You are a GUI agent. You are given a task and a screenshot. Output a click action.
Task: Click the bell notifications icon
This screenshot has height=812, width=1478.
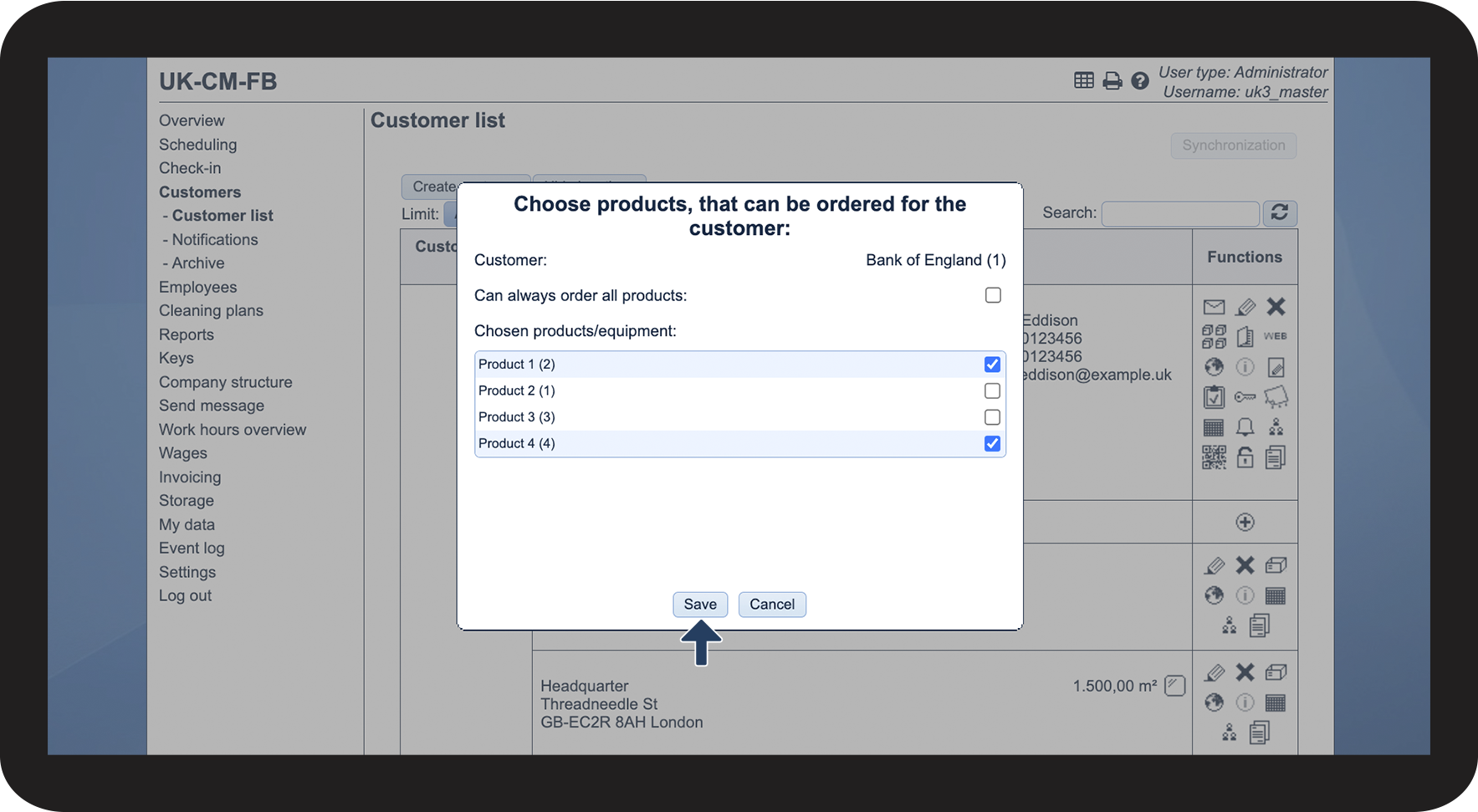(1245, 427)
